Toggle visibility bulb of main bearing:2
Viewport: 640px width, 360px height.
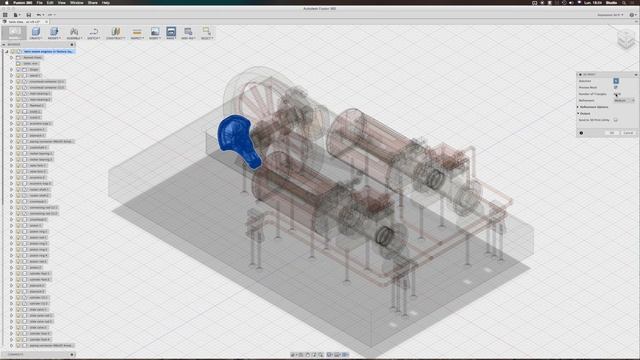pyautogui.click(x=18, y=100)
